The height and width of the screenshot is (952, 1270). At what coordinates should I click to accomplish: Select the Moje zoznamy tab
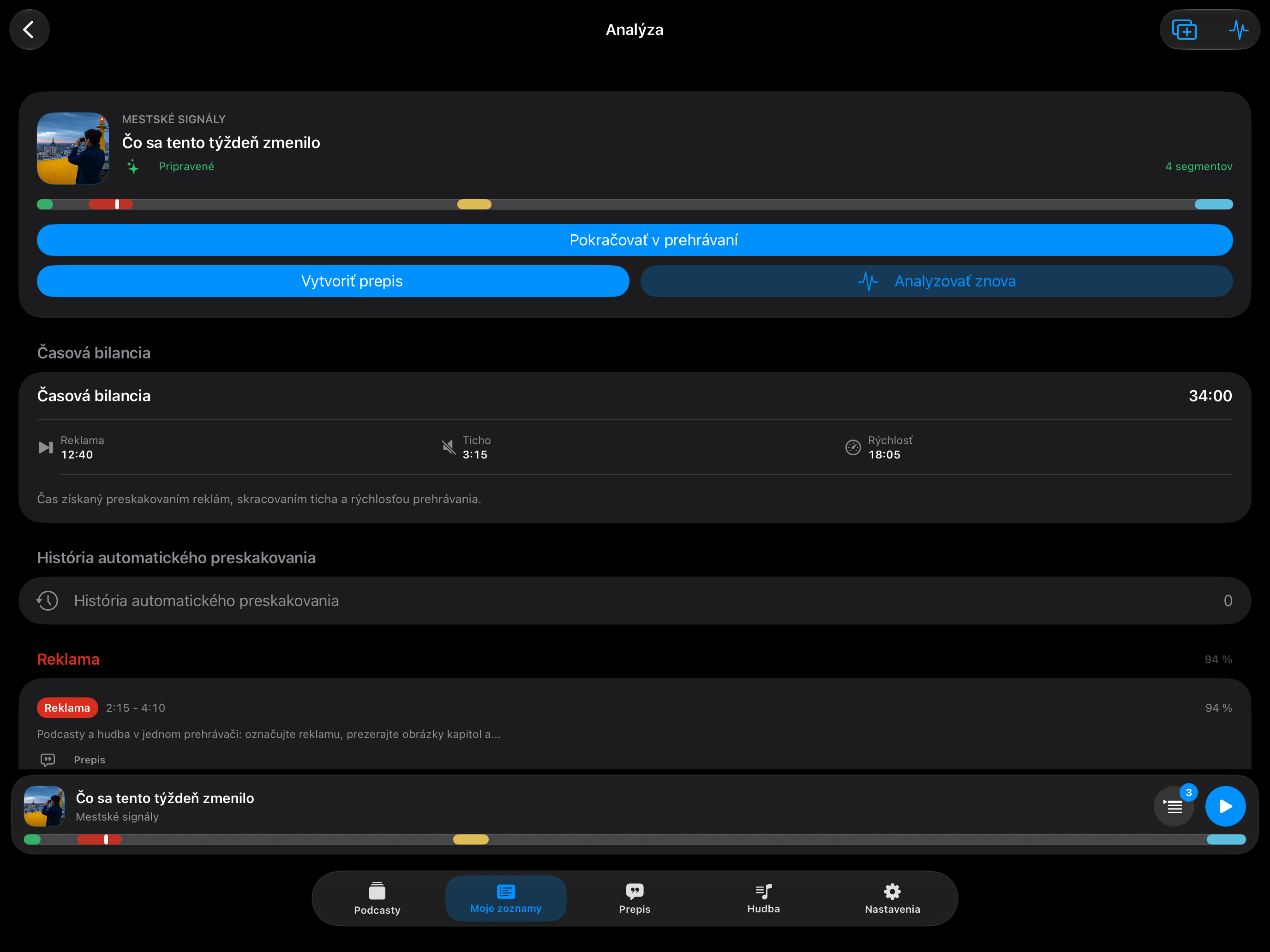(x=506, y=898)
